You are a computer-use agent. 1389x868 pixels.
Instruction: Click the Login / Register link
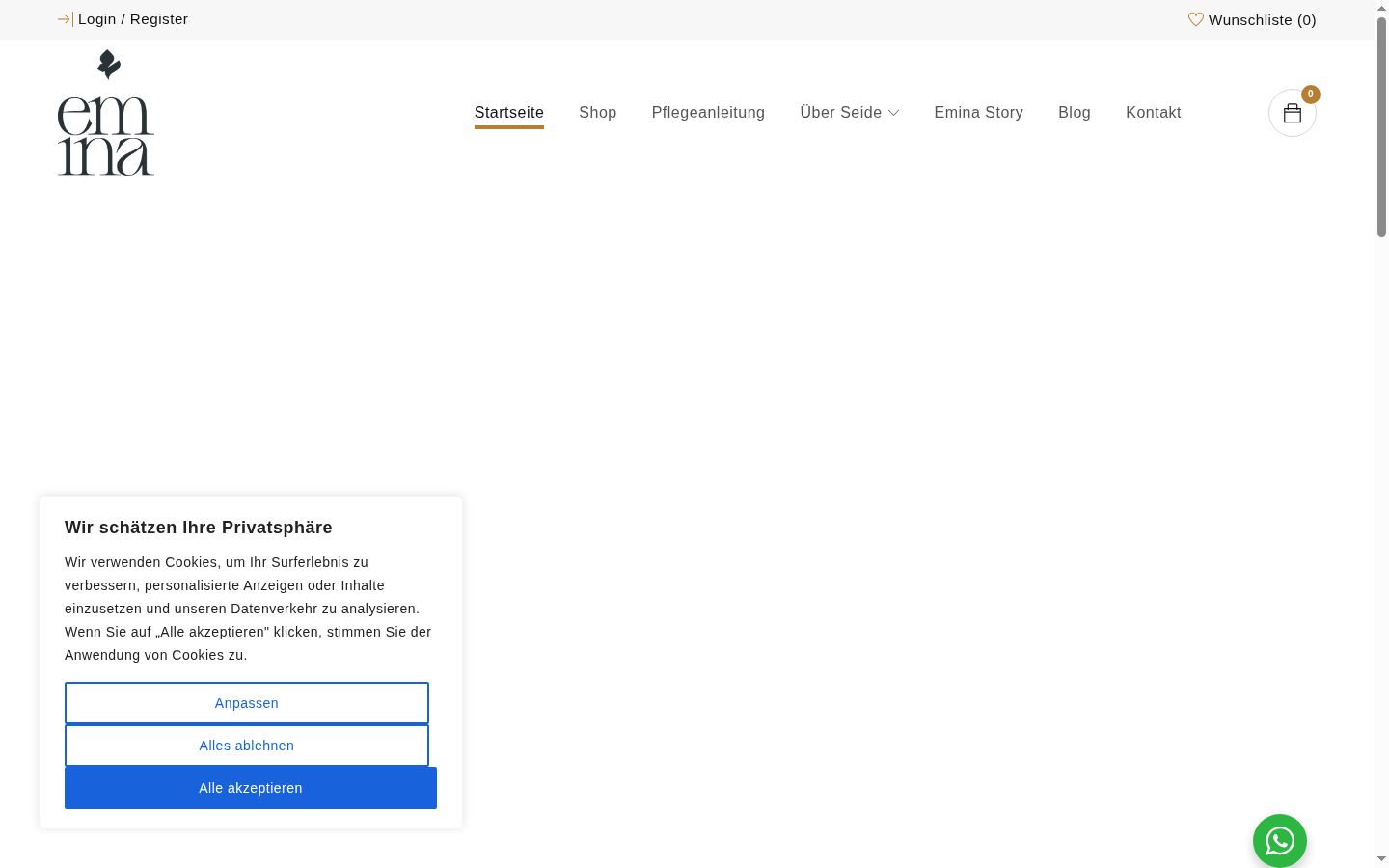click(x=133, y=19)
